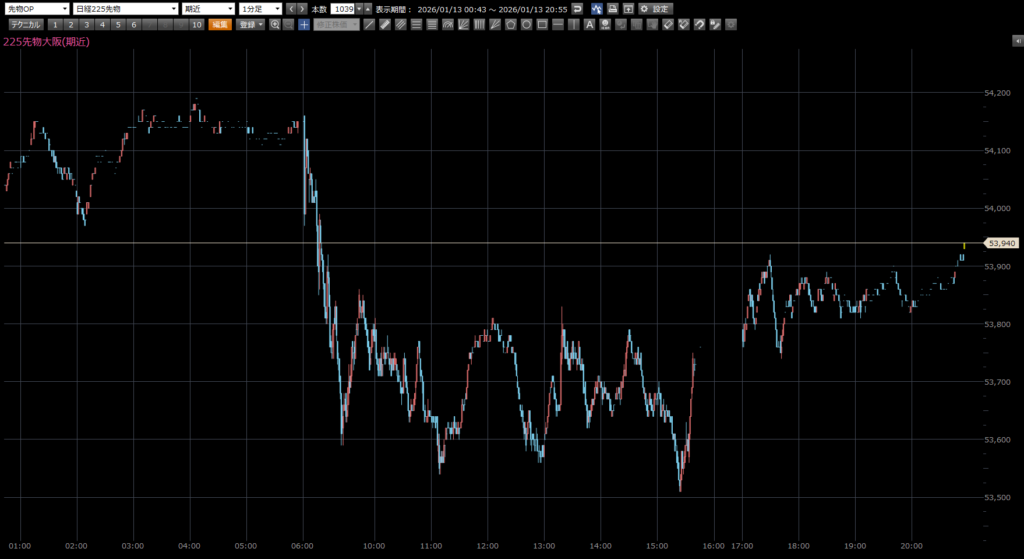1024x559 pixels.
Task: Click the zoom in magnifier icon
Action: point(275,24)
